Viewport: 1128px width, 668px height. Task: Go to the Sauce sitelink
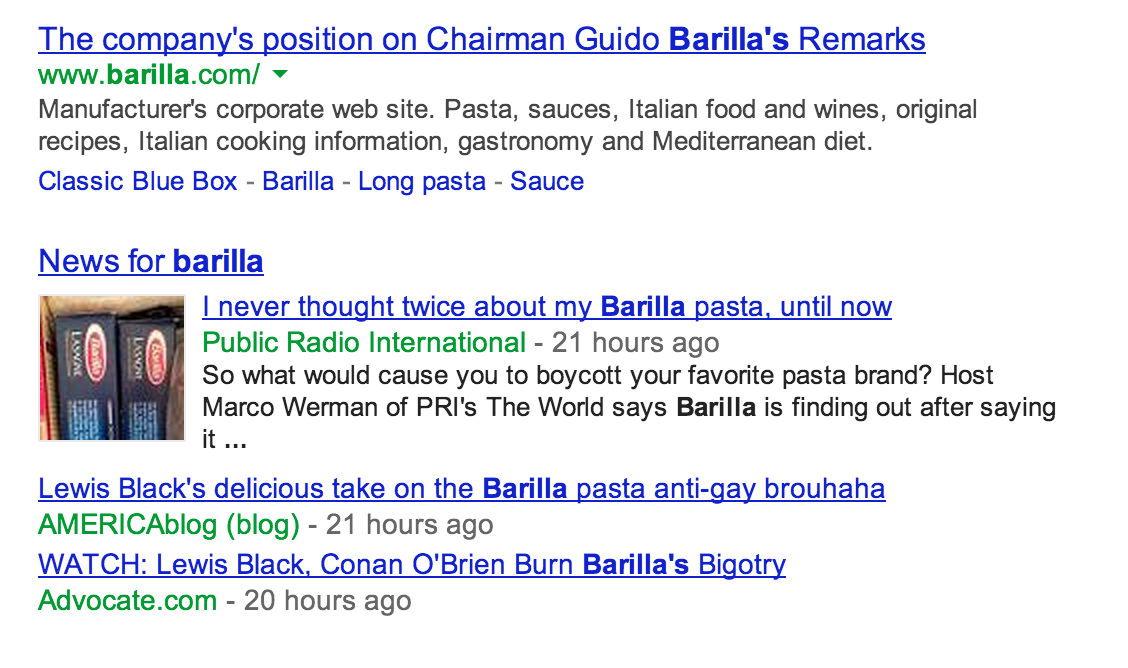pos(547,181)
